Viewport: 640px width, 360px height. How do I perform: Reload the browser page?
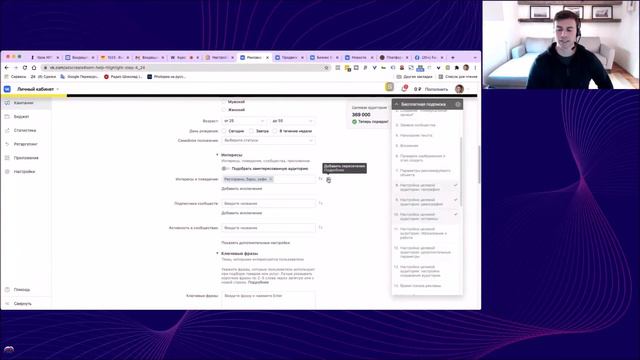coord(25,68)
